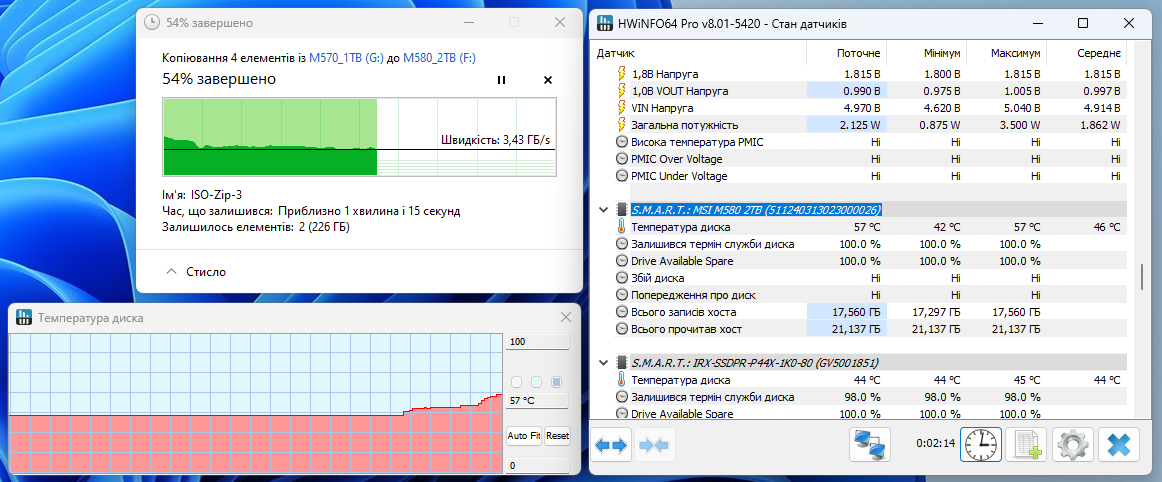The height and width of the screenshot is (482, 1162).
Task: Click the lightning icon beside VIN Напруга
Action: tap(621, 108)
